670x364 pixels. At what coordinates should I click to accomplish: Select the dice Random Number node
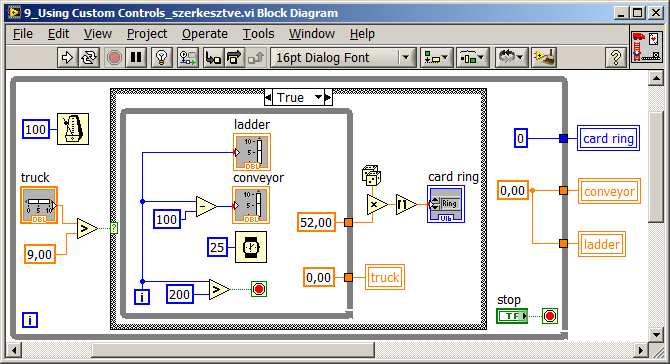[371, 176]
